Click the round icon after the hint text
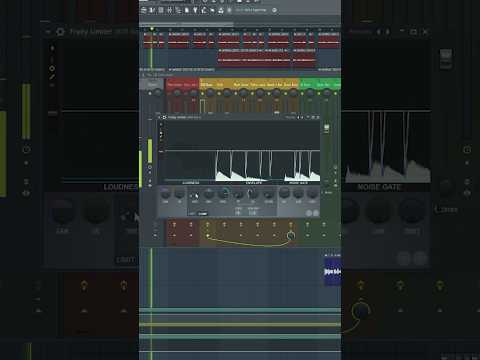 pos(274,10)
